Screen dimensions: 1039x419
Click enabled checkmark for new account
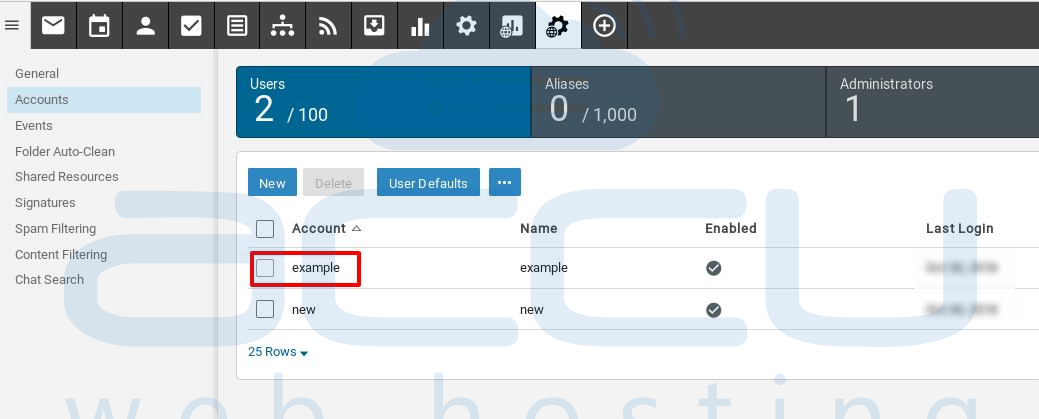click(714, 310)
